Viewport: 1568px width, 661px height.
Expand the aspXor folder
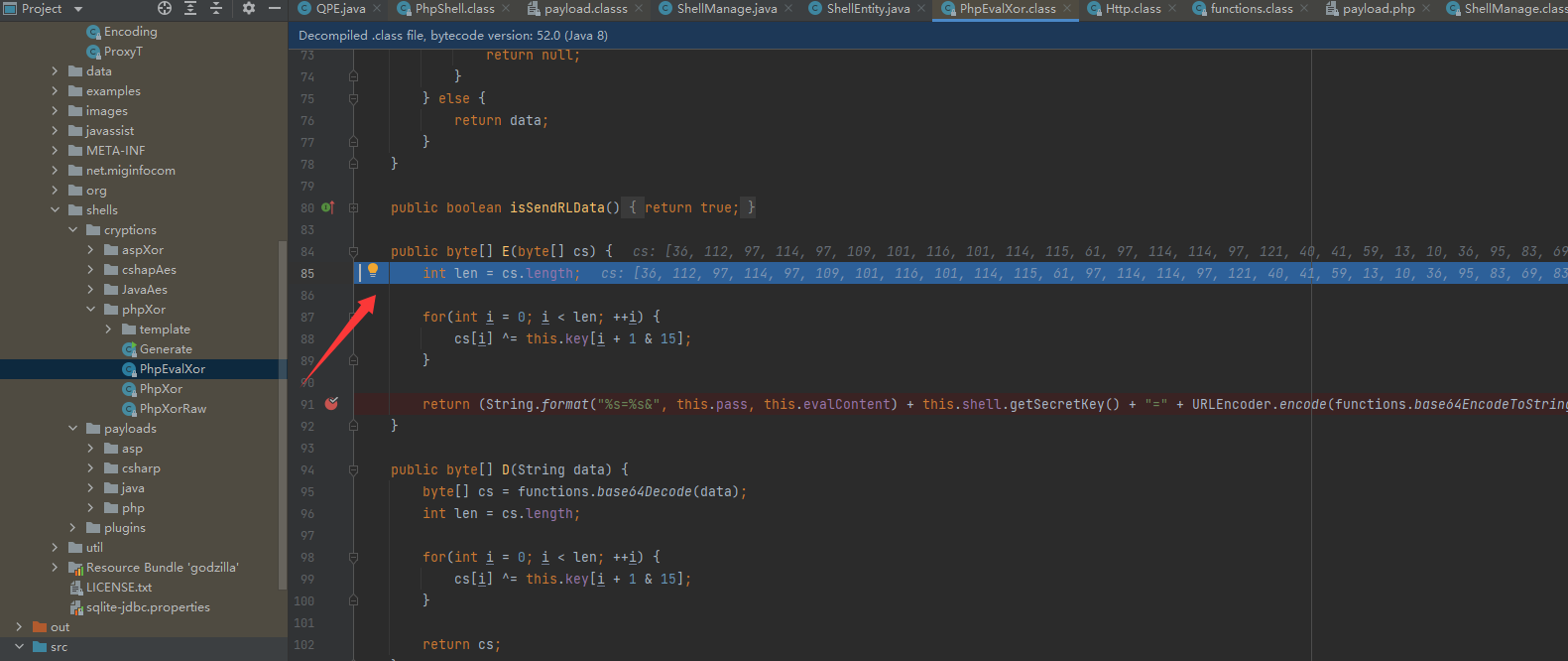pyautogui.click(x=90, y=250)
